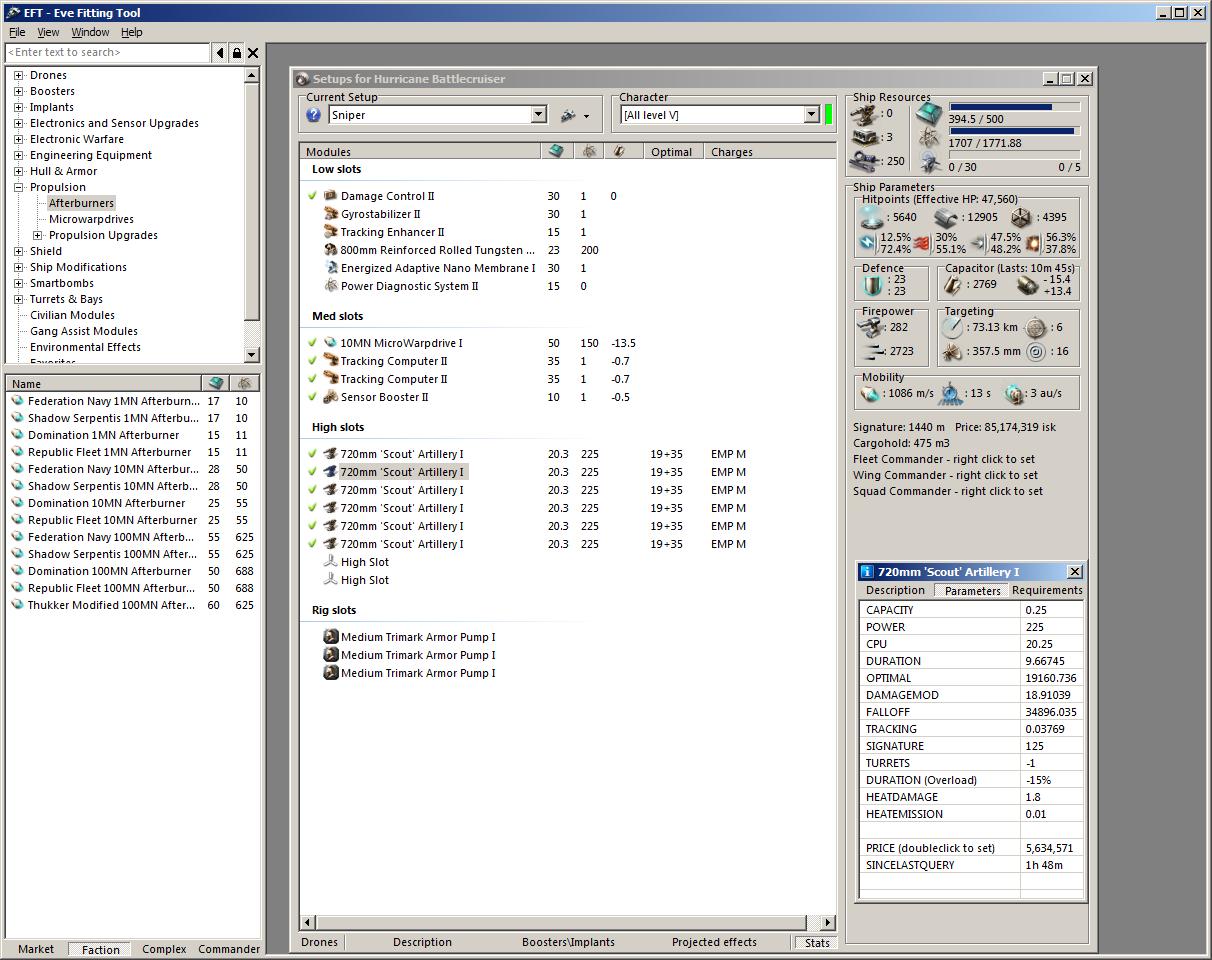Click the EM resistance icon
1212x960 pixels.
[x=868, y=243]
